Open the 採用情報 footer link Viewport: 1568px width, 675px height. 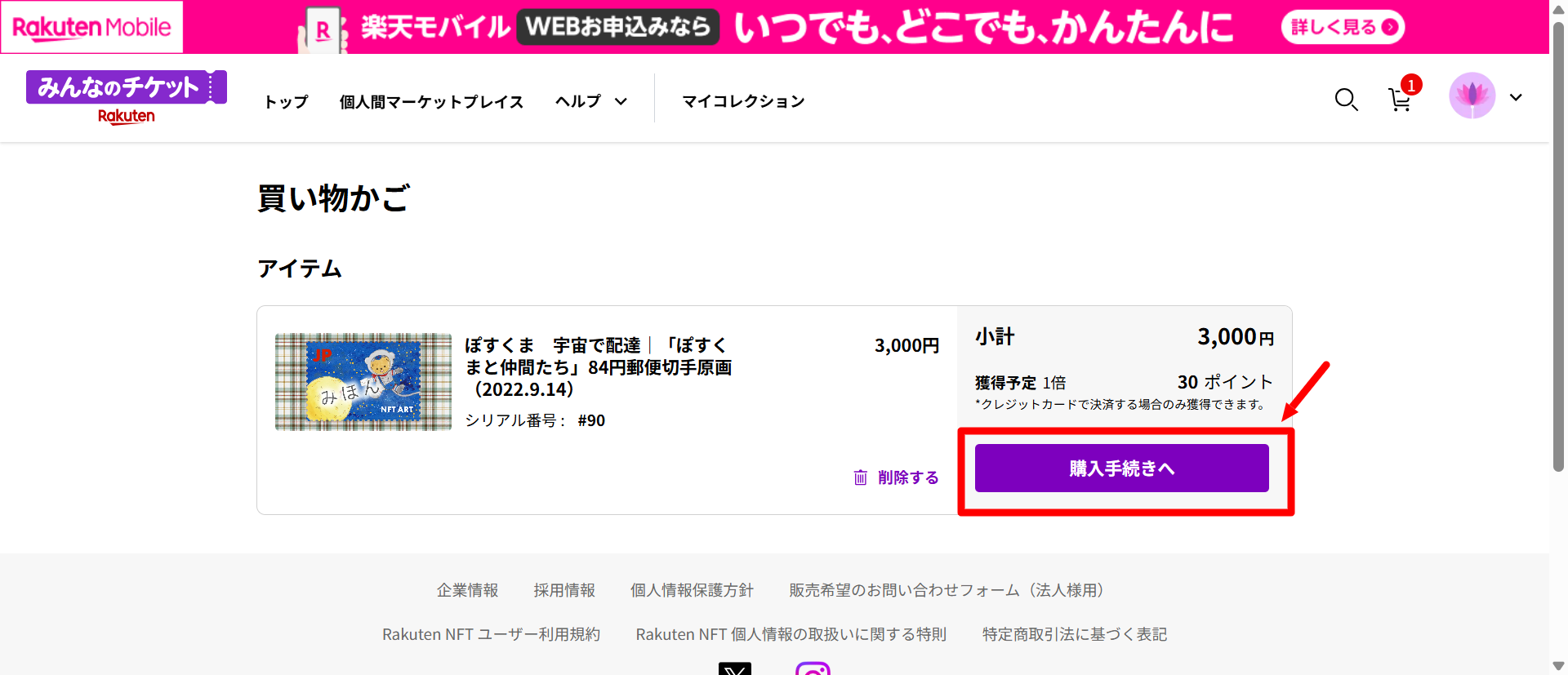564,590
